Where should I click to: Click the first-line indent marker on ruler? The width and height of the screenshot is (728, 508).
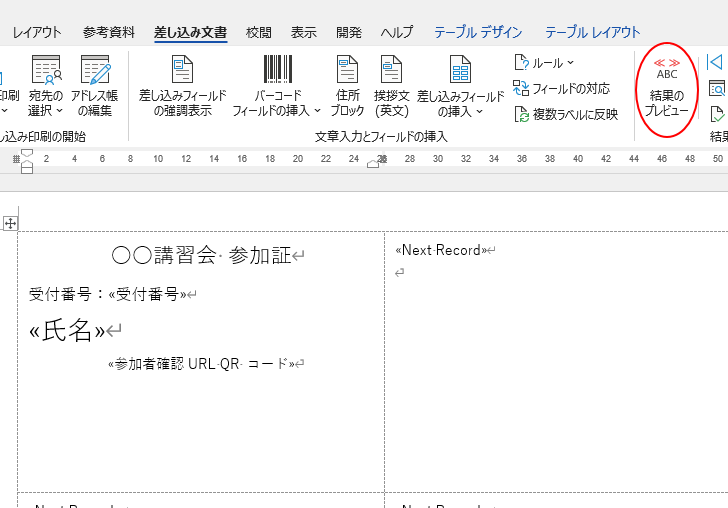27,152
